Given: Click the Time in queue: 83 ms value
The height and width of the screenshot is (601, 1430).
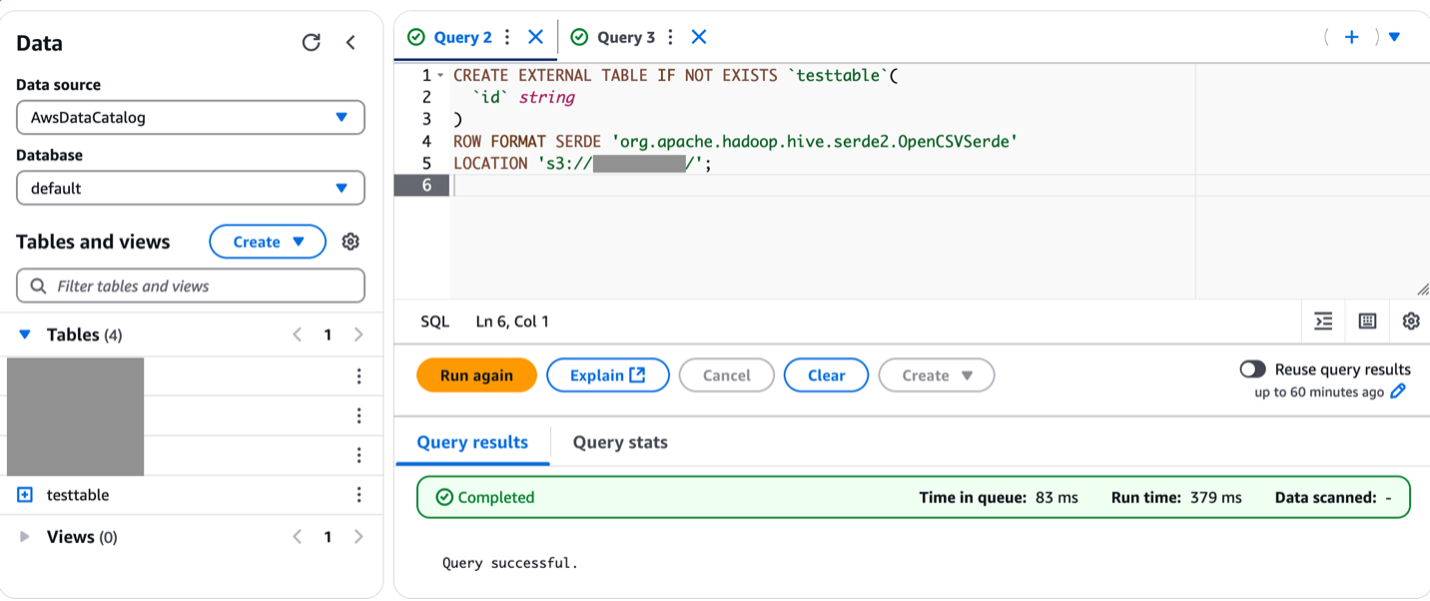Looking at the screenshot, I should point(998,497).
